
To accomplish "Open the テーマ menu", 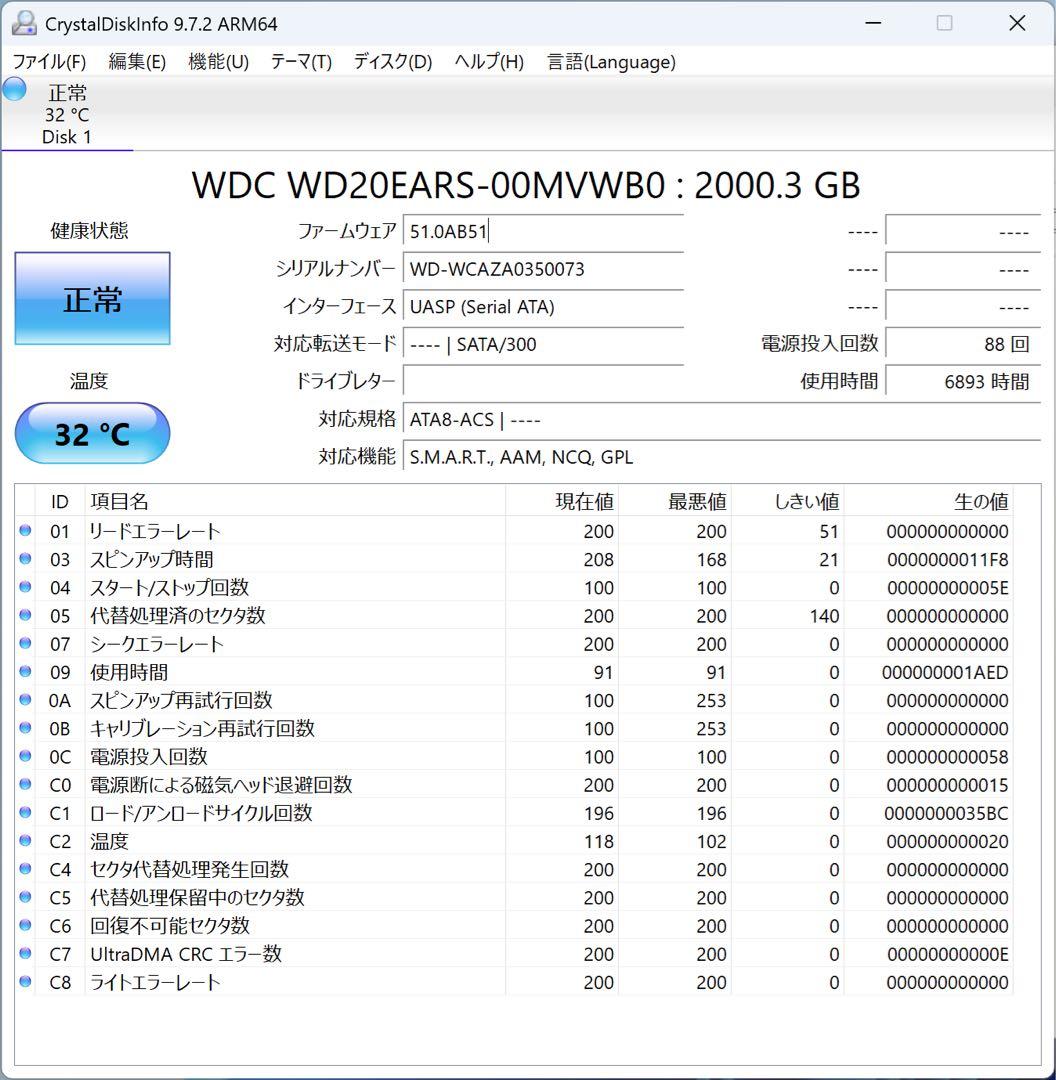I will click(x=300, y=61).
